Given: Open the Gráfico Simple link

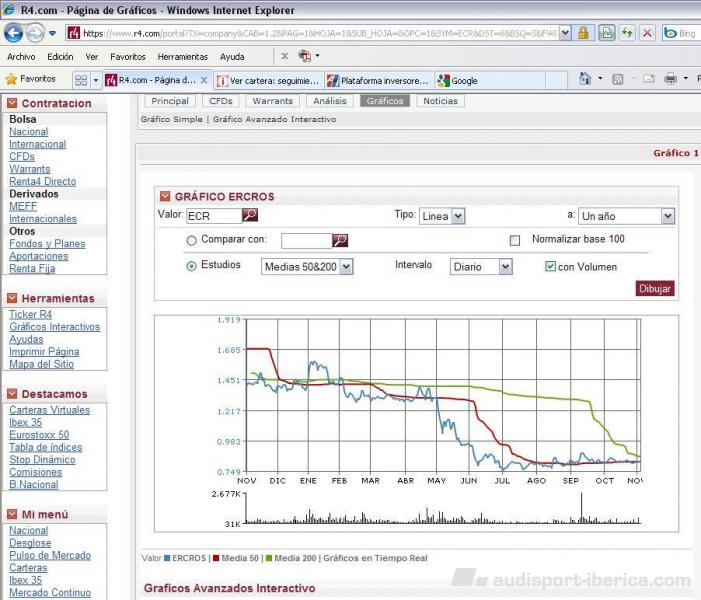Looking at the screenshot, I should pyautogui.click(x=172, y=119).
